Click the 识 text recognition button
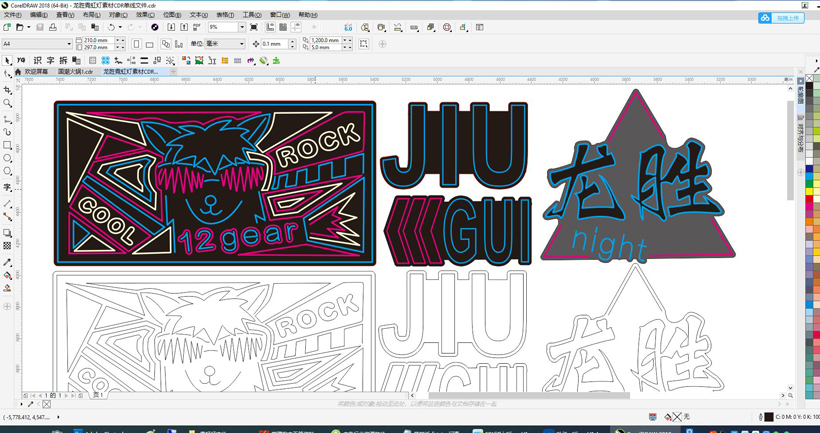 click(38, 60)
